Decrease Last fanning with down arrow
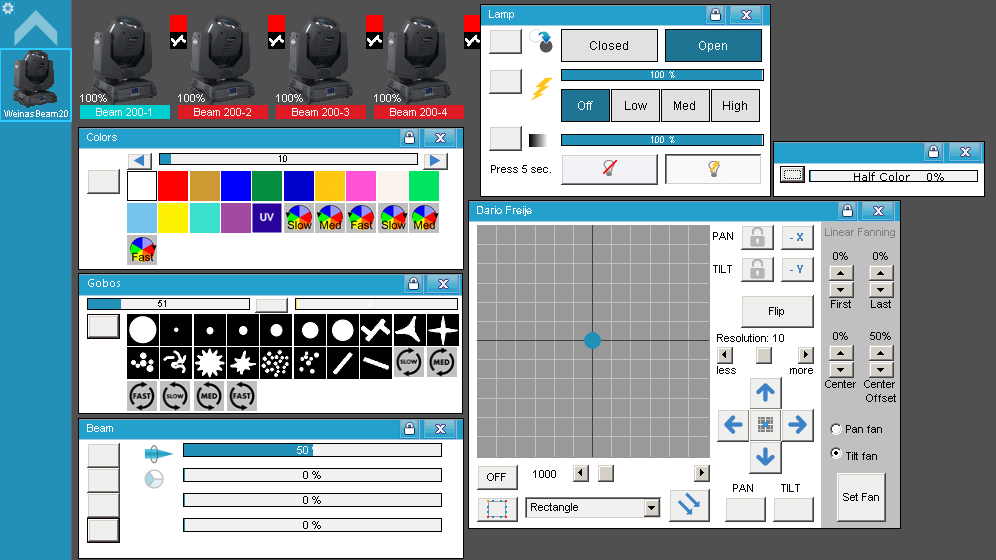The height and width of the screenshot is (560, 996). coord(880,290)
